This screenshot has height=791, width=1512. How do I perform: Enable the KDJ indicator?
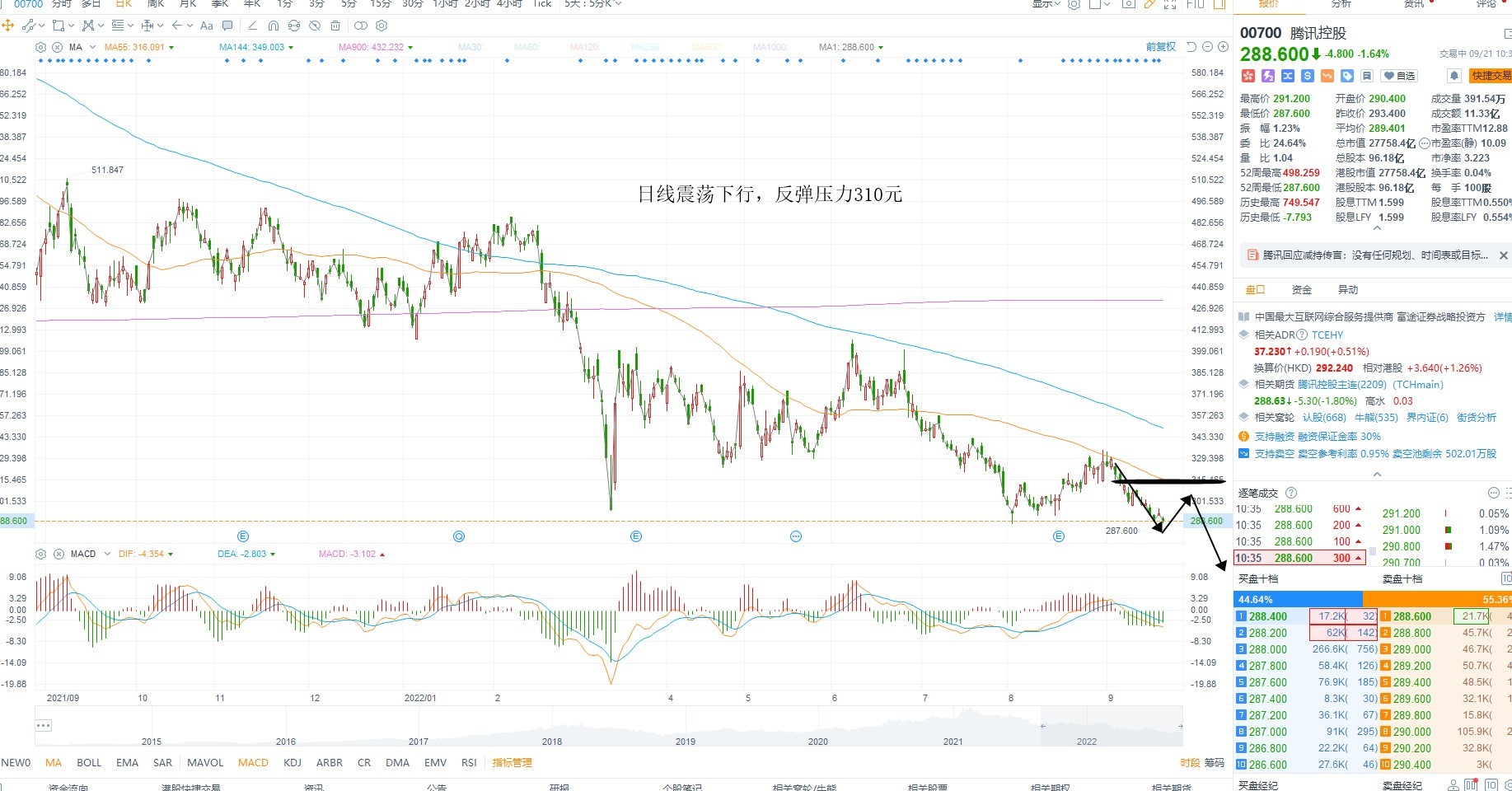coord(293,762)
